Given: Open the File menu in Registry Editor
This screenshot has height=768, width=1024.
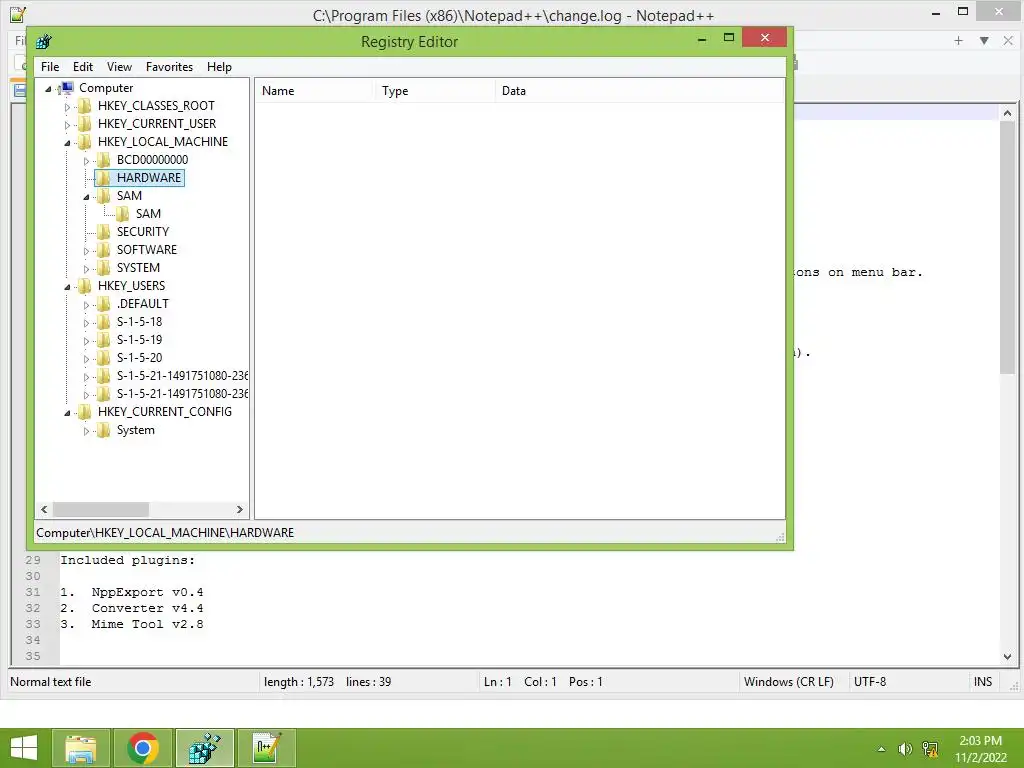Looking at the screenshot, I should (x=50, y=67).
